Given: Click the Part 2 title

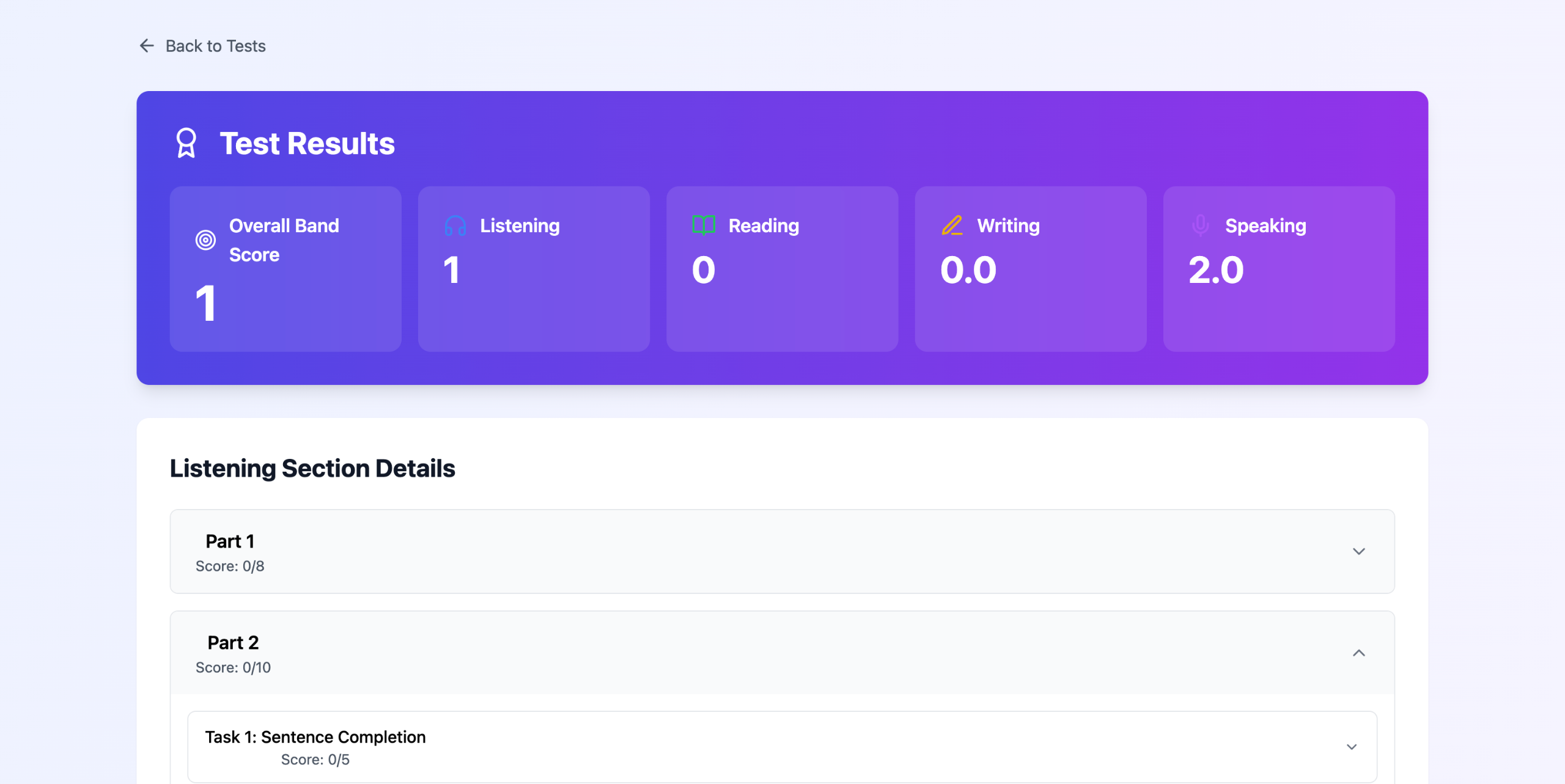Looking at the screenshot, I should pyautogui.click(x=233, y=642).
